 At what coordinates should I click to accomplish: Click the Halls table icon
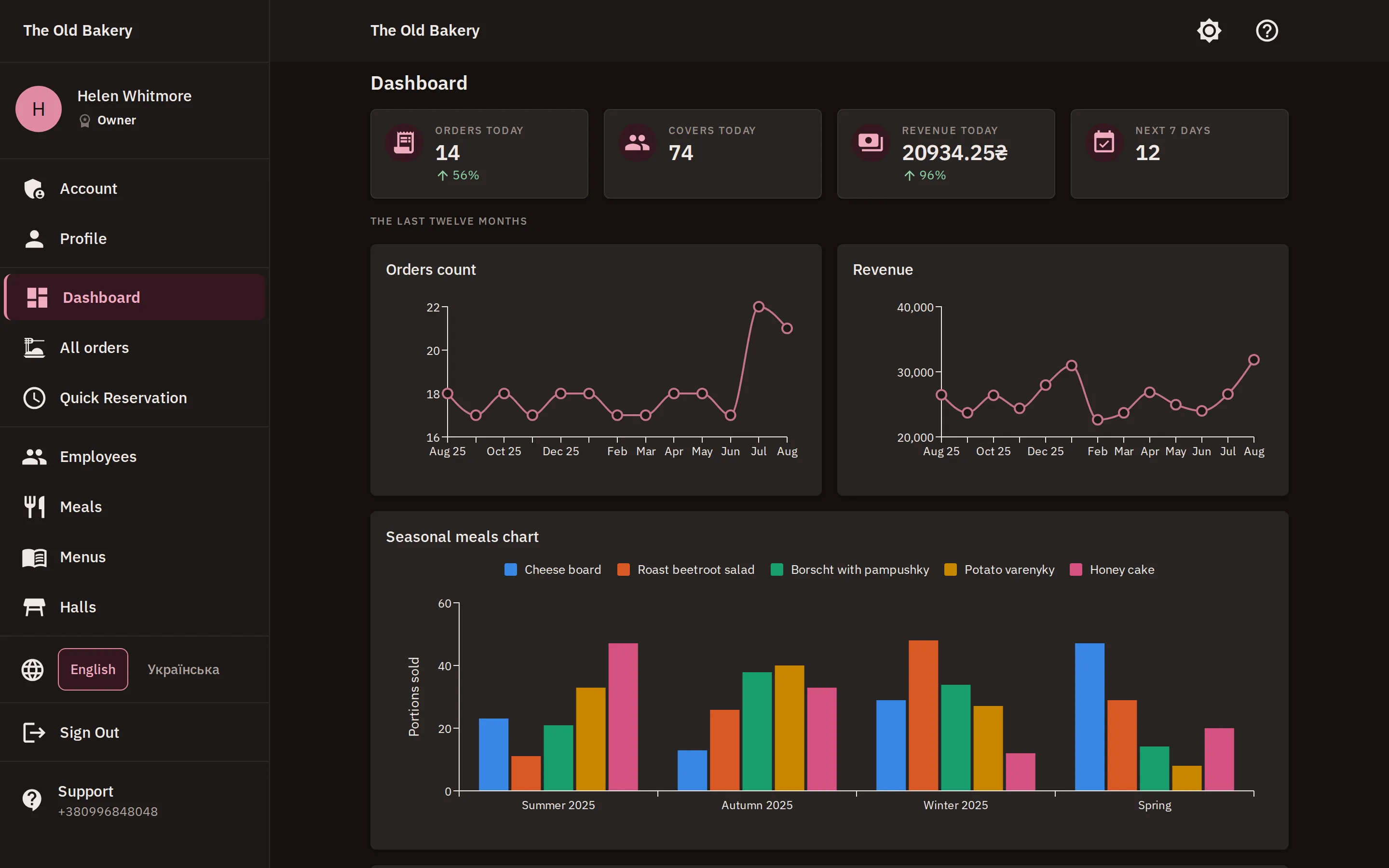pos(34,608)
